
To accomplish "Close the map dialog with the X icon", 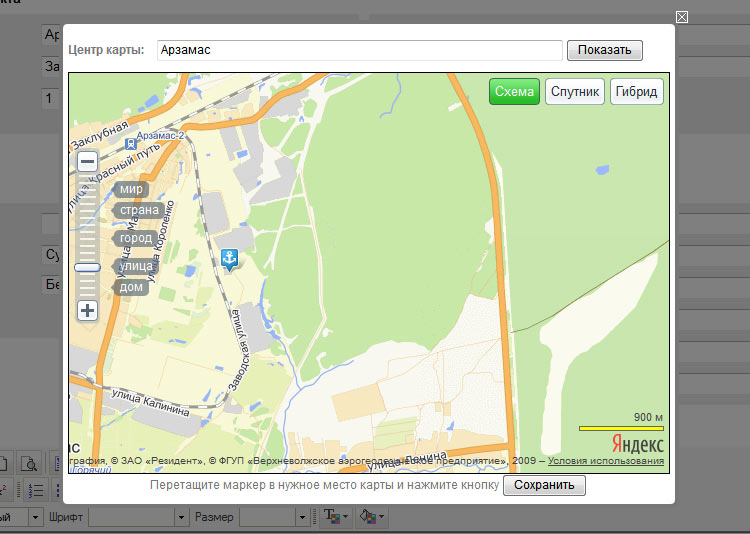I will point(682,17).
